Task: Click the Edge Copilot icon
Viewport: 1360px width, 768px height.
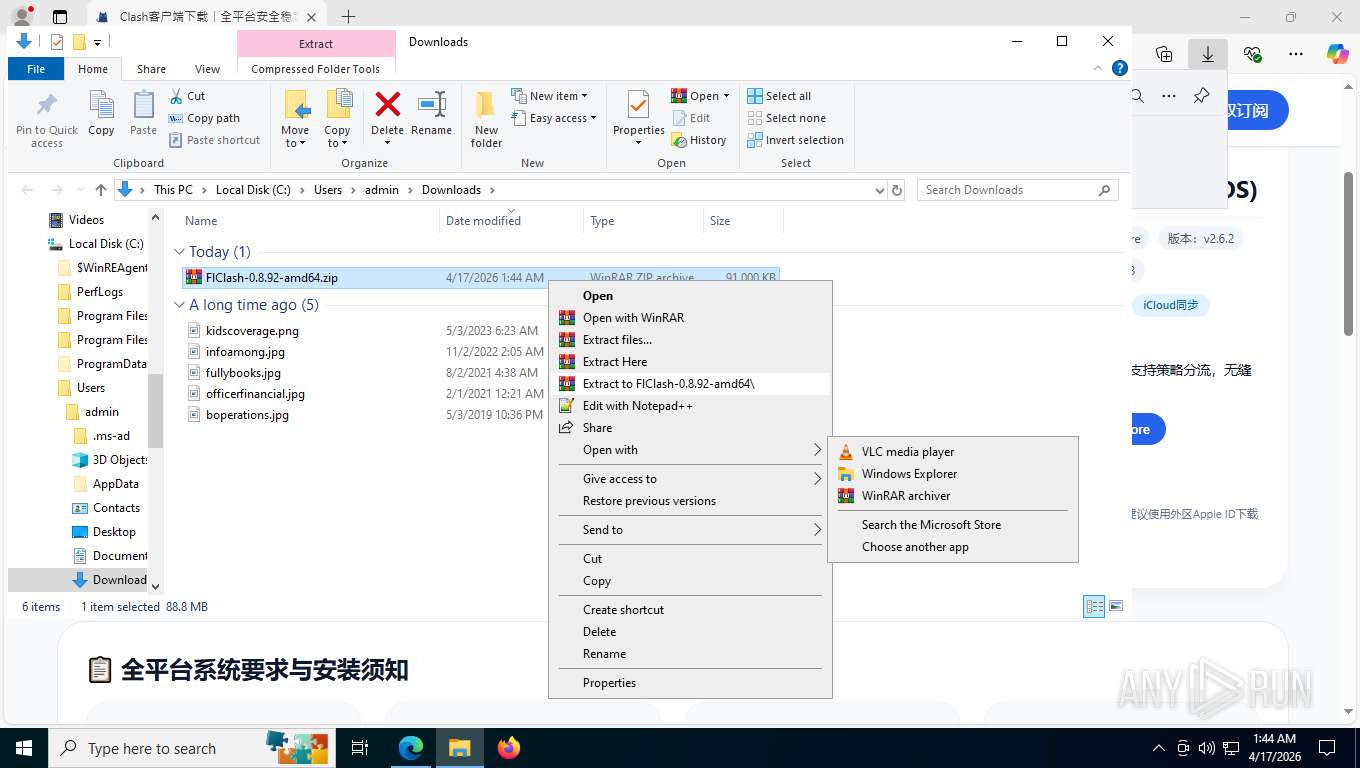Action: coord(1338,54)
